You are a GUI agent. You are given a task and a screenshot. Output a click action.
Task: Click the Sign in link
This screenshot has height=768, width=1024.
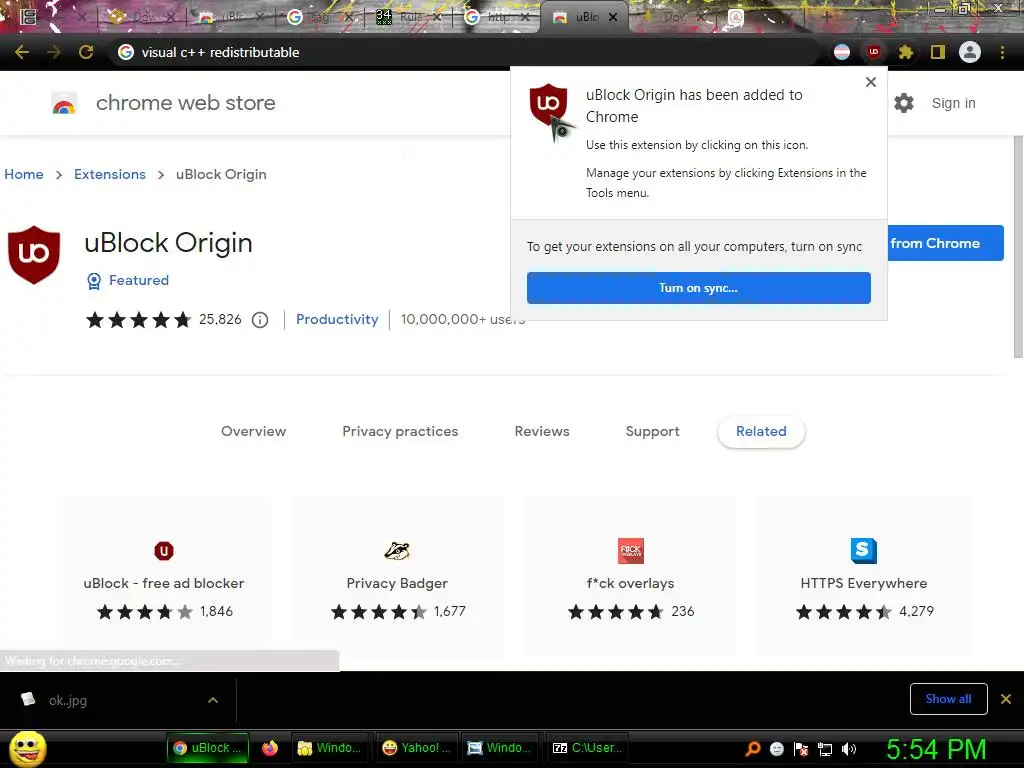coord(953,103)
